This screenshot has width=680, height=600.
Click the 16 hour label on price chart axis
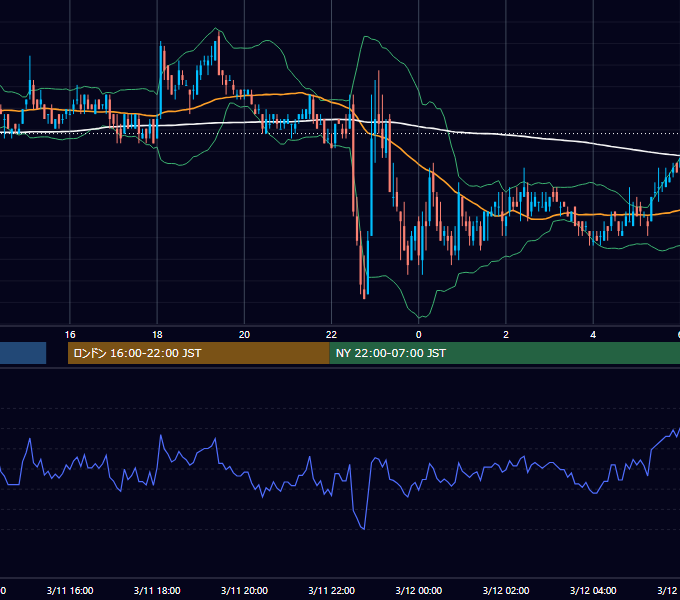(70, 335)
